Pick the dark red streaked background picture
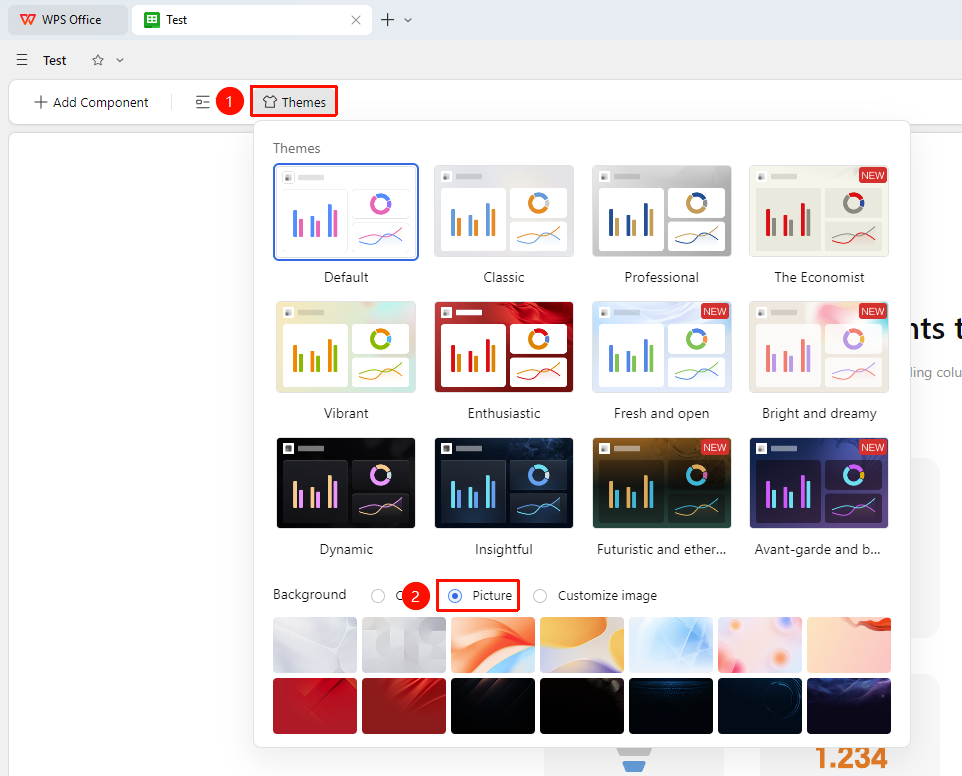This screenshot has width=962, height=776. point(404,705)
